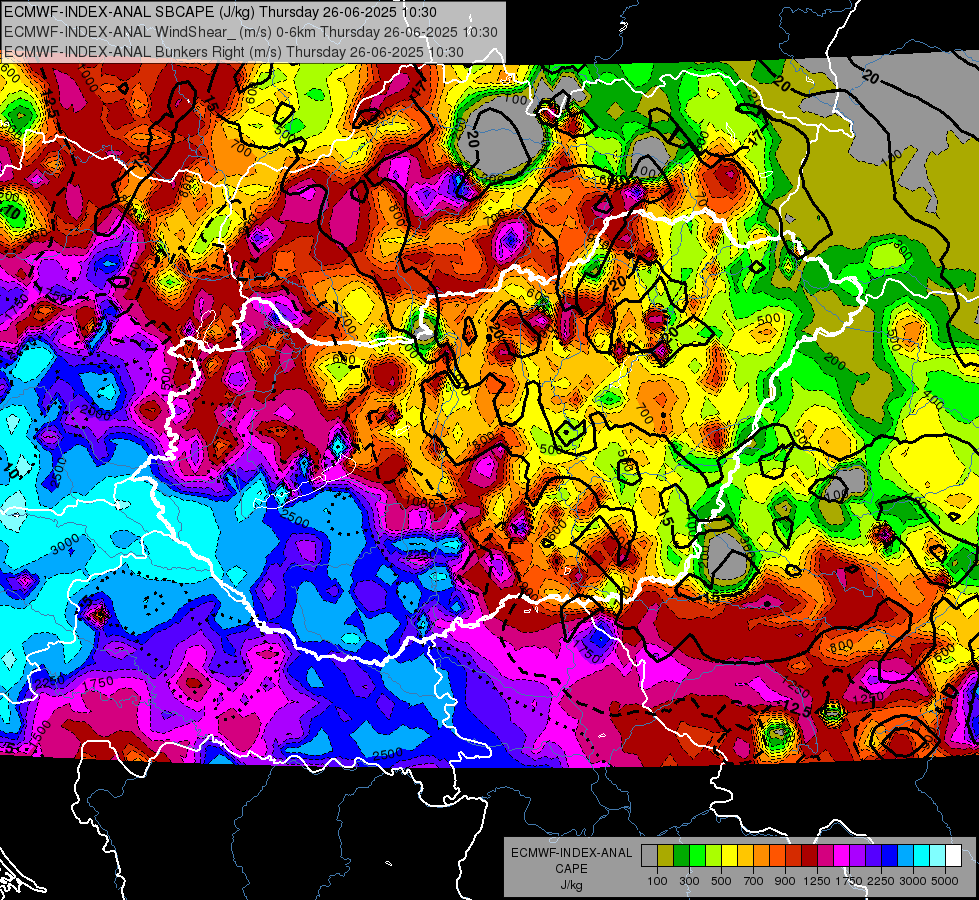The height and width of the screenshot is (900, 979).
Task: Click the CAPE word in legend
Action: click(571, 868)
